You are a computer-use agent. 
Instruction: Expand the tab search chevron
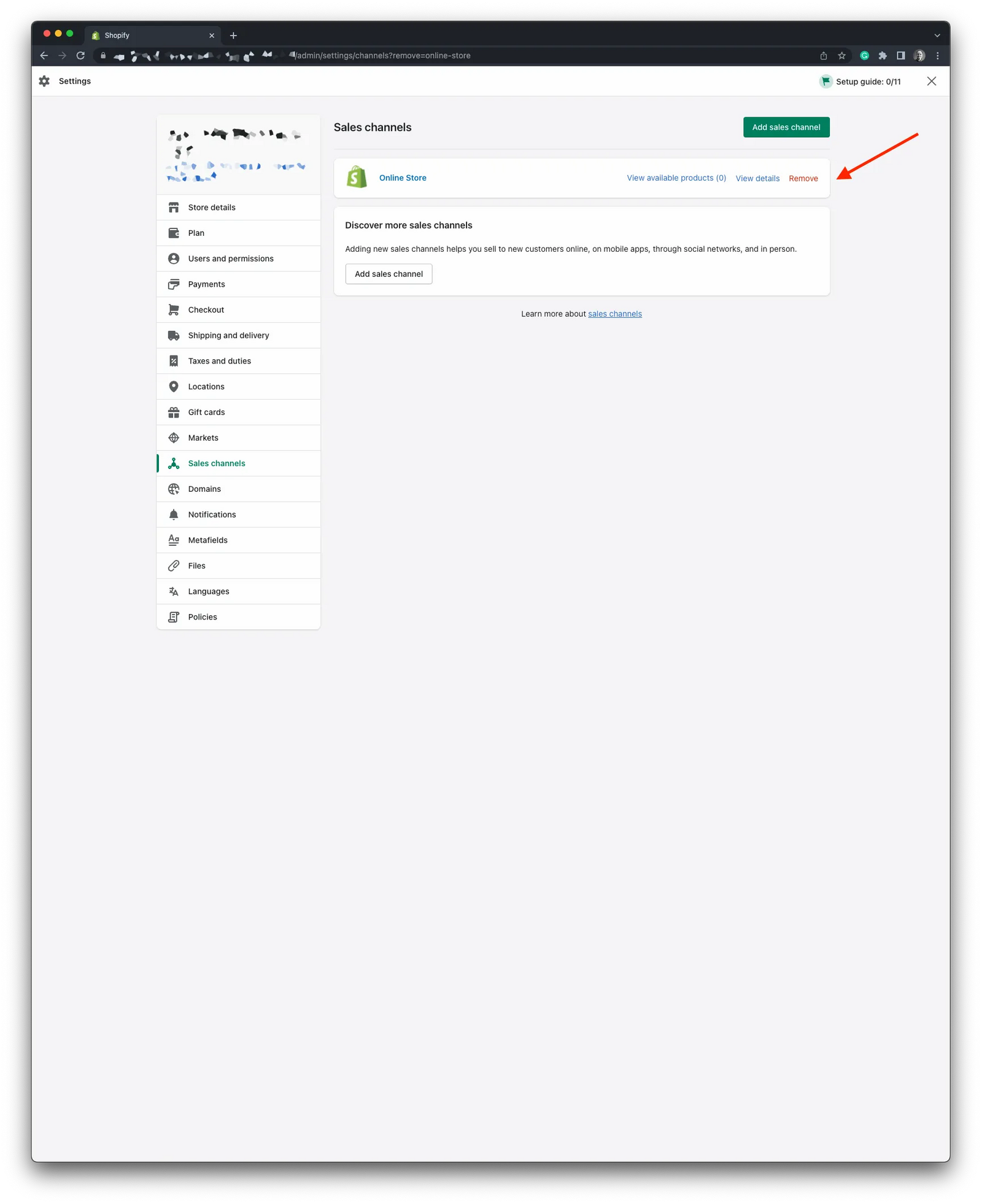pos(937,36)
